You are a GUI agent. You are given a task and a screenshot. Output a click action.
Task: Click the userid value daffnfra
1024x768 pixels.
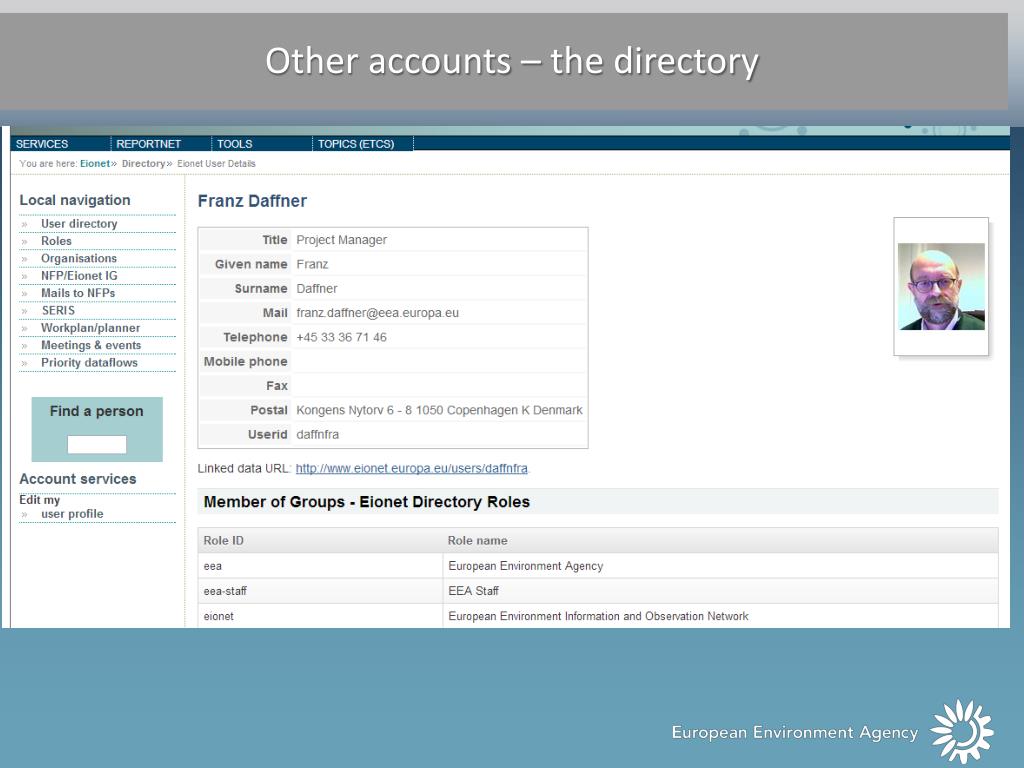[317, 434]
